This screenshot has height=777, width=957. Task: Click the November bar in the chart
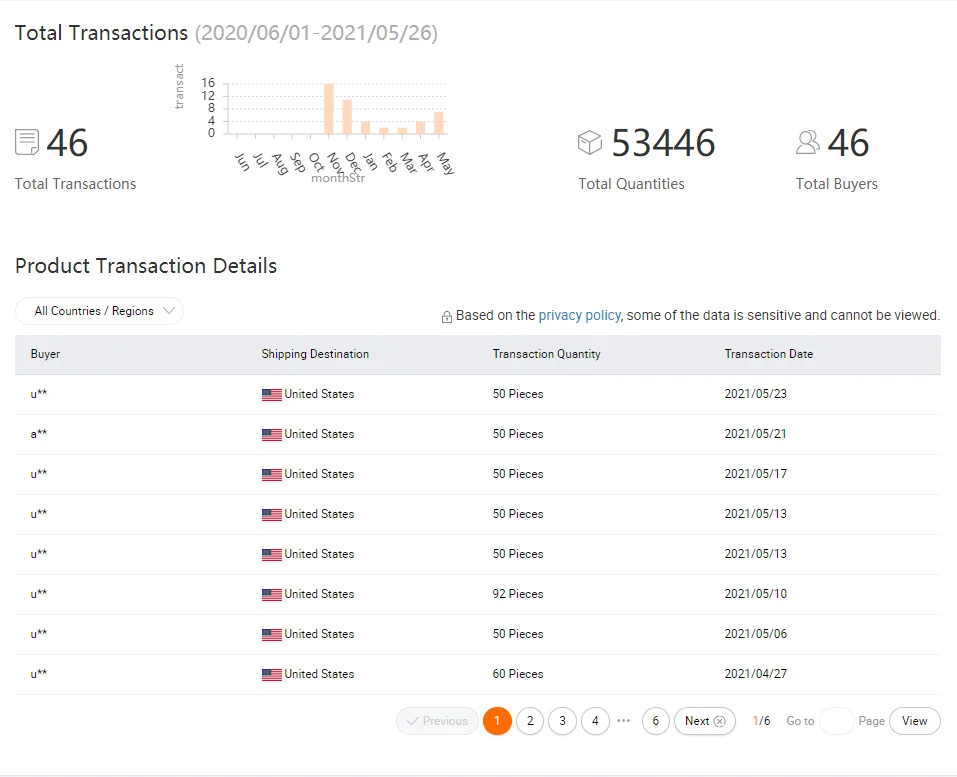pyautogui.click(x=329, y=109)
